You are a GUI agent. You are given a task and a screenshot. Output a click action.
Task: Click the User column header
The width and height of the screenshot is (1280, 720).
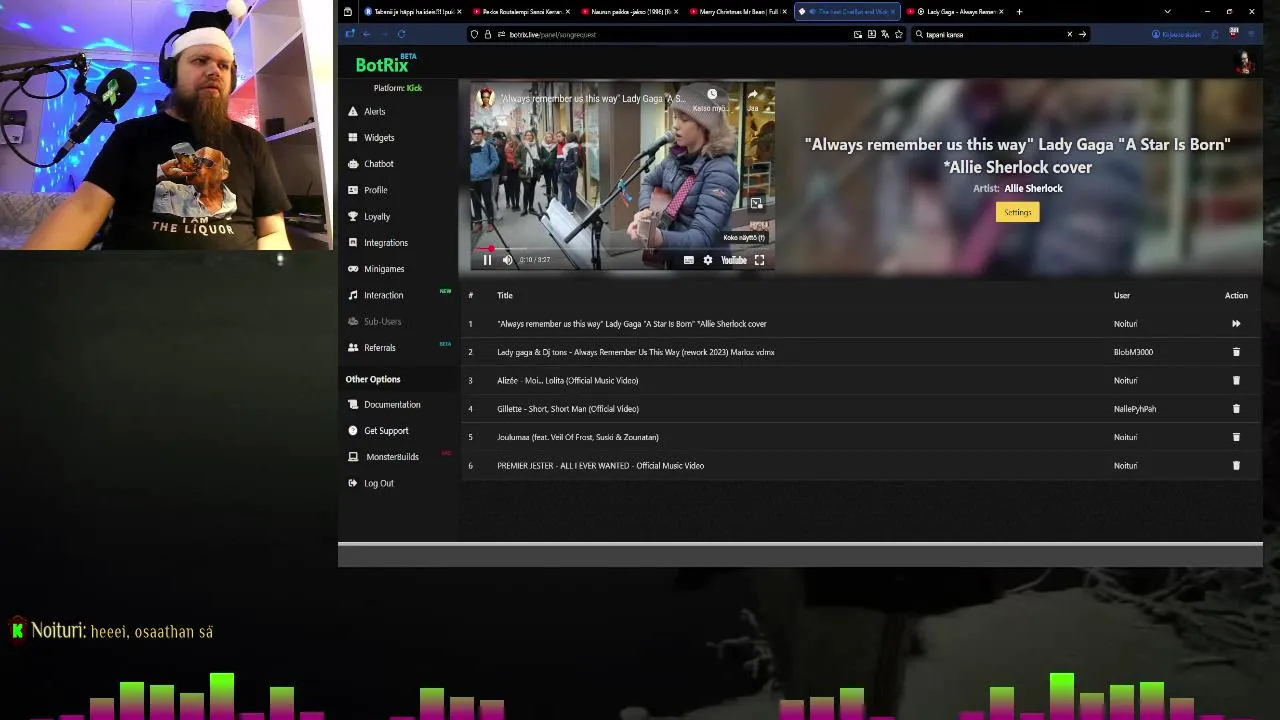tap(1122, 295)
